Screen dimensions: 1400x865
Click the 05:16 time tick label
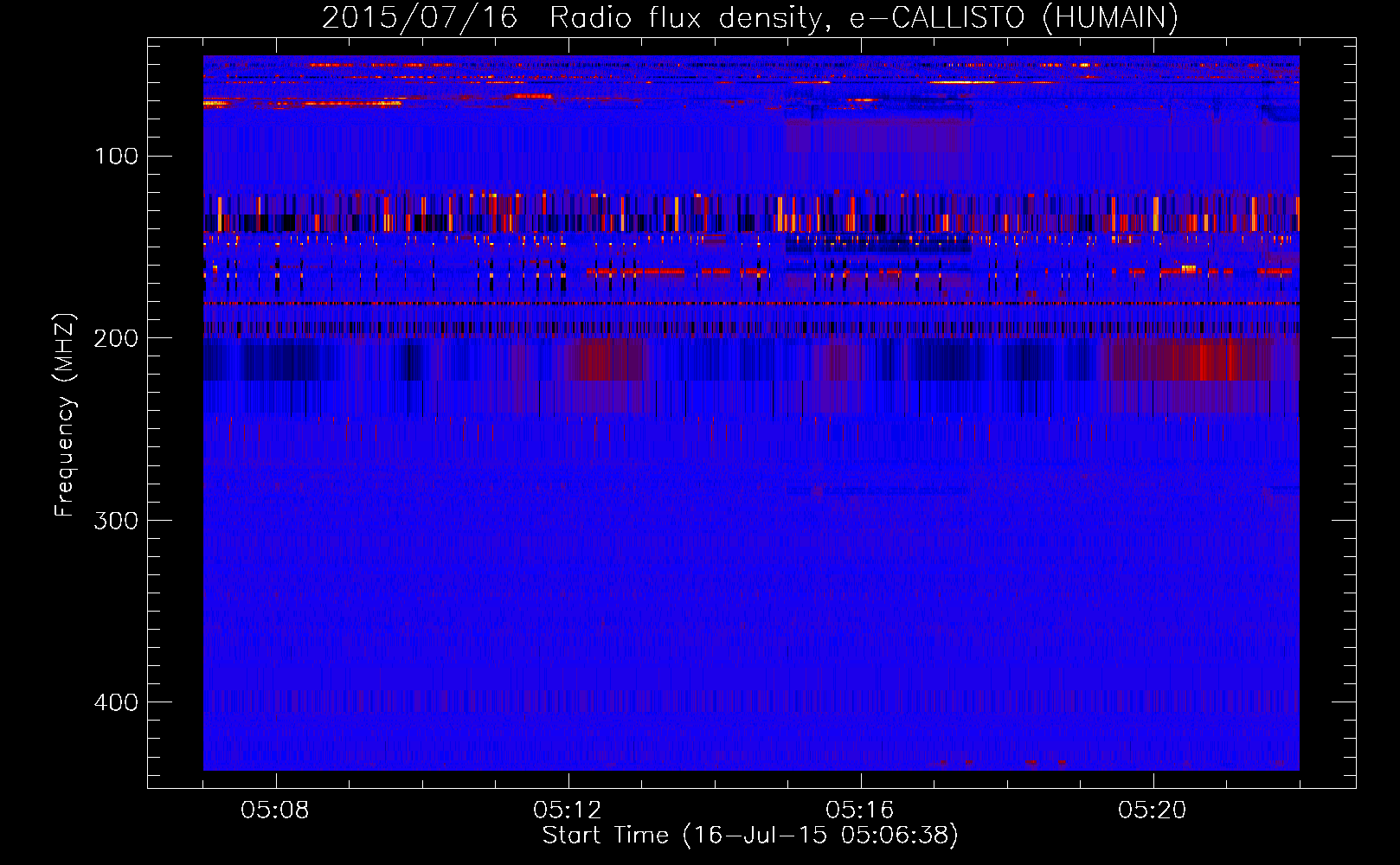point(860,811)
